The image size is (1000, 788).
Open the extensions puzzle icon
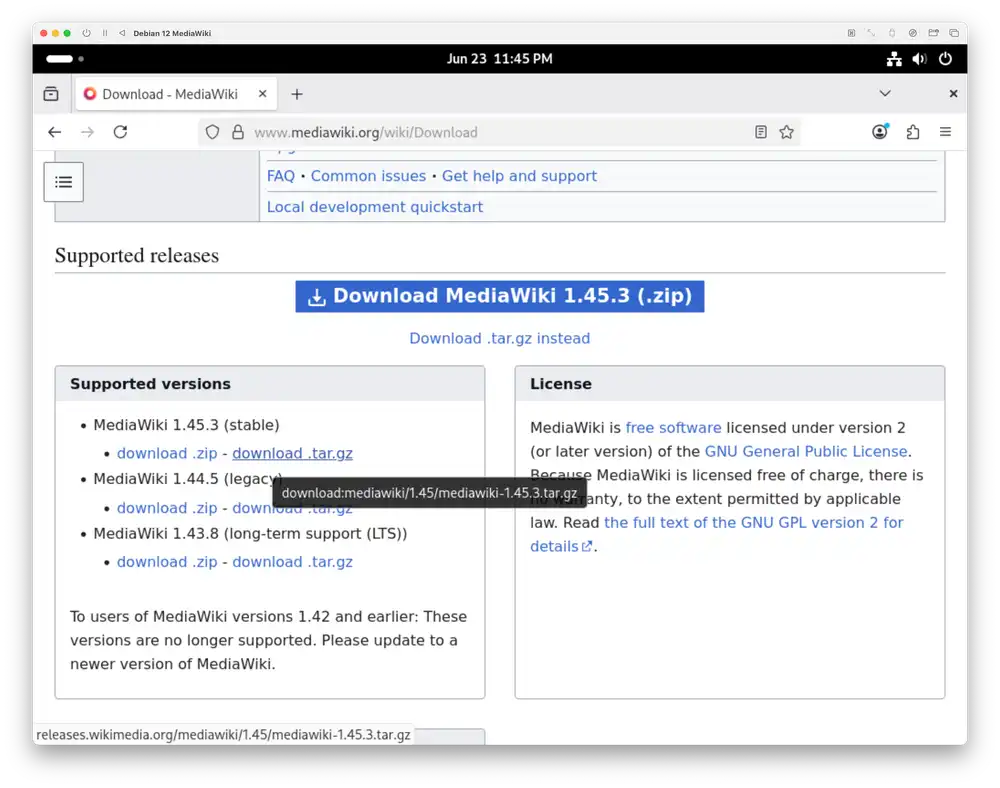tap(913, 132)
